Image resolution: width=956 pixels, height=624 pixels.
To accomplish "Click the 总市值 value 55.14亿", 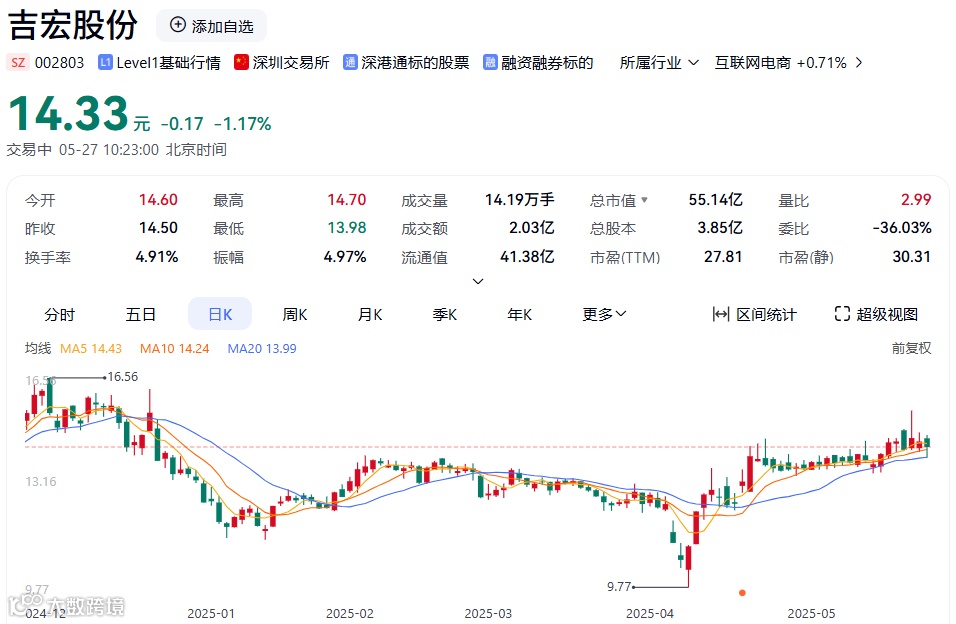I will point(716,199).
